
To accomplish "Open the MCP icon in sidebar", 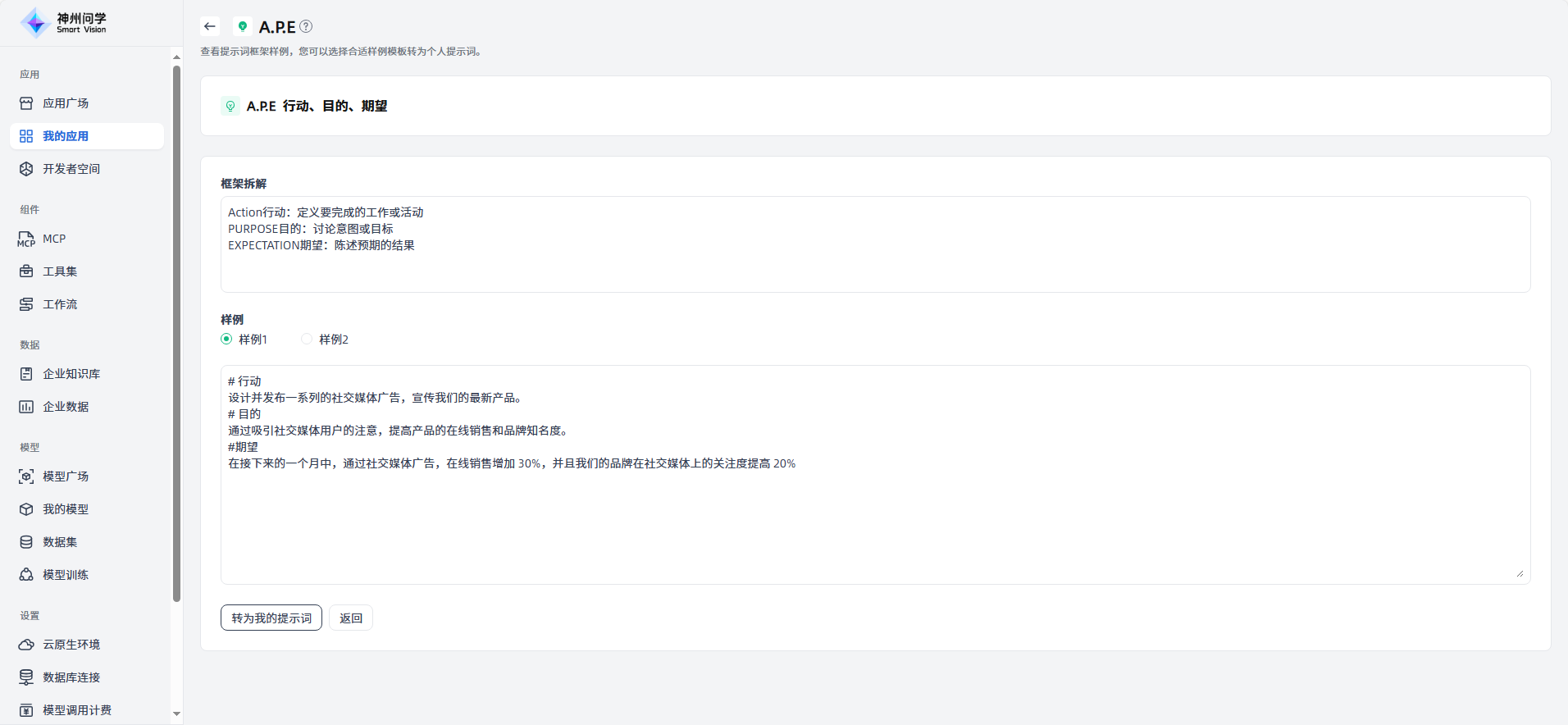I will pyautogui.click(x=26, y=239).
